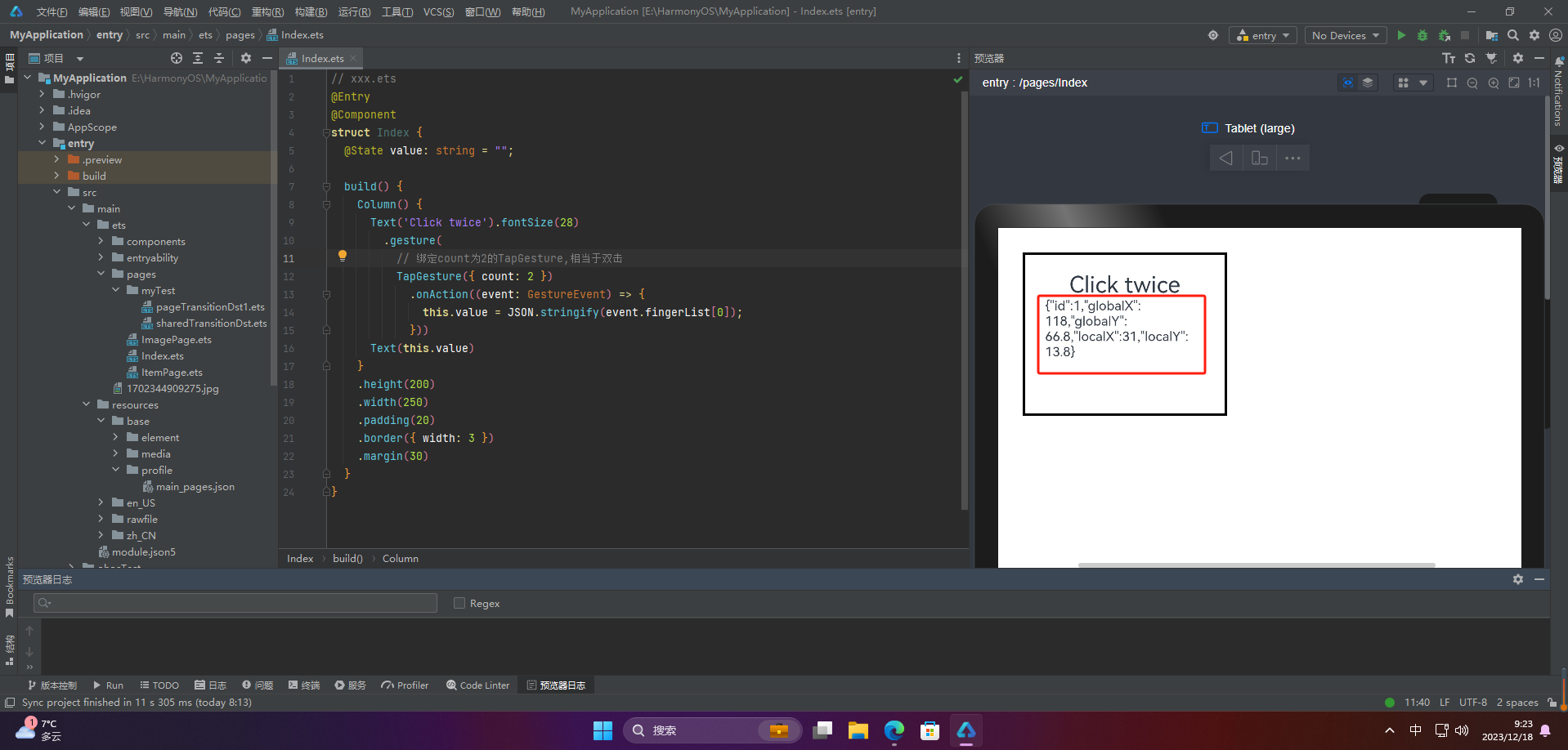
Task: Open more previewer options (three dots)
Action: click(x=1292, y=158)
